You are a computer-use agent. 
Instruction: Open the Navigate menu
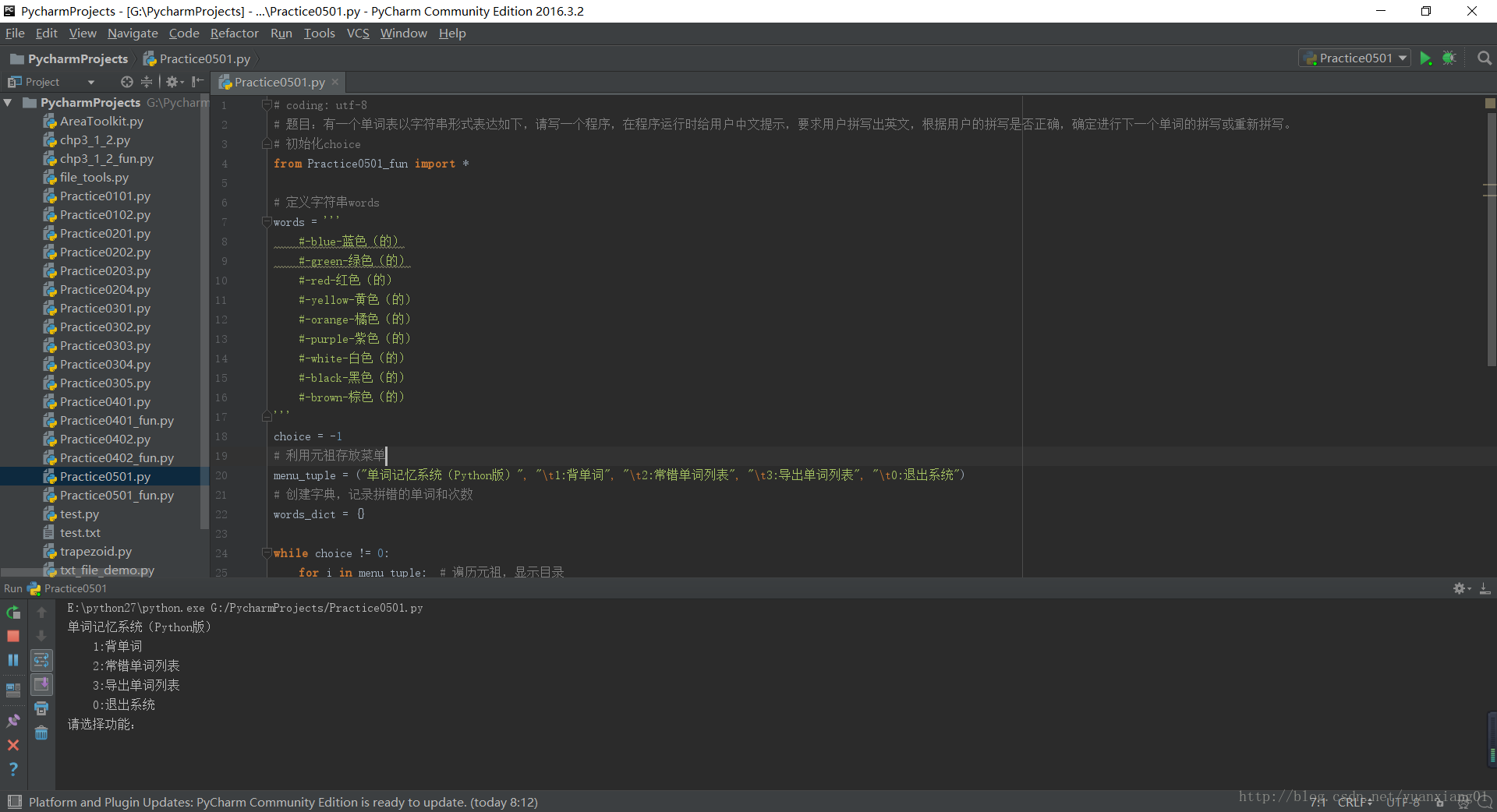[133, 34]
